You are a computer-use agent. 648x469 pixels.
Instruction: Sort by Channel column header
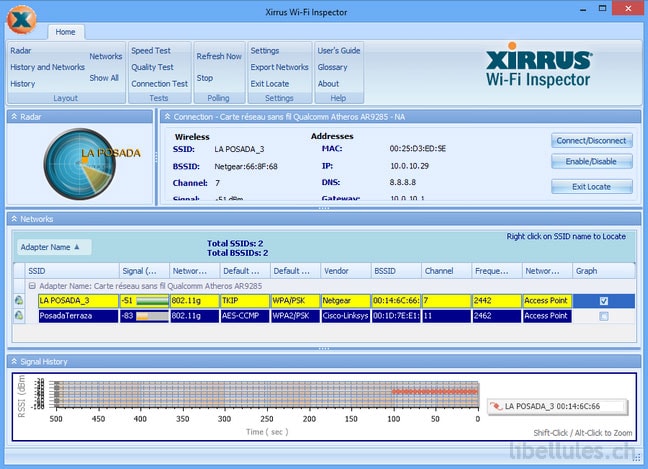point(446,271)
